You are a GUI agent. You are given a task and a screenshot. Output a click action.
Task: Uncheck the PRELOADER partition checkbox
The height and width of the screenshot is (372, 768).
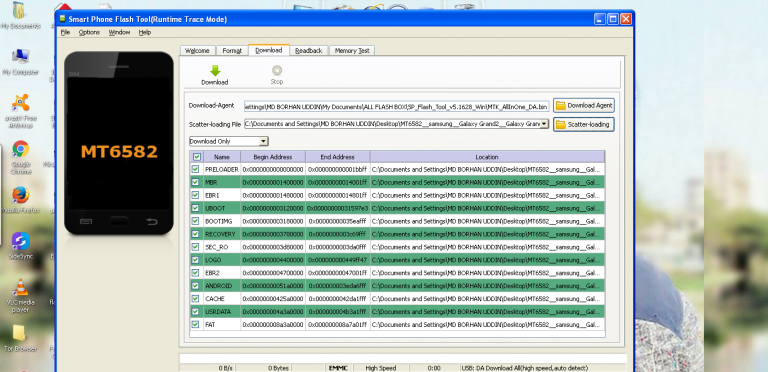[195, 169]
